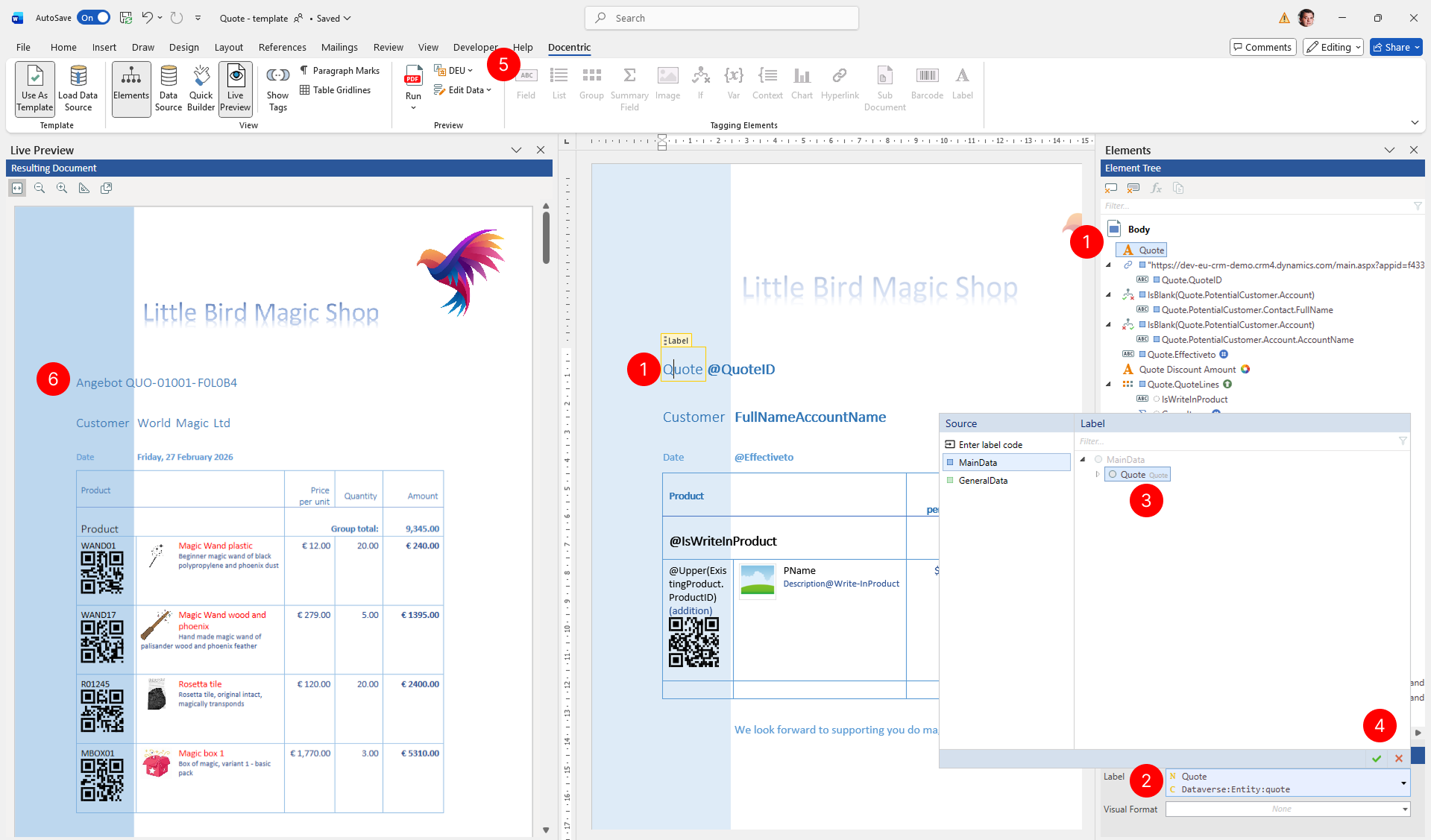Open Live Preview in separate window
1431x840 pixels.
click(x=107, y=189)
